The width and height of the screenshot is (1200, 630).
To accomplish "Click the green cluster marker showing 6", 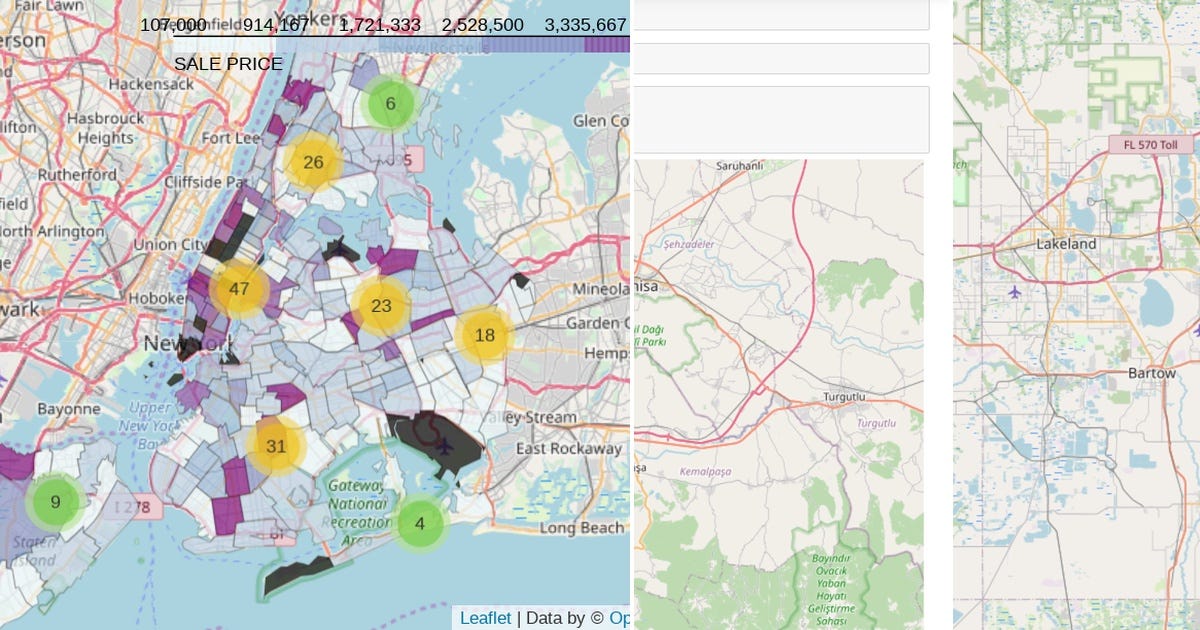I will click(391, 103).
